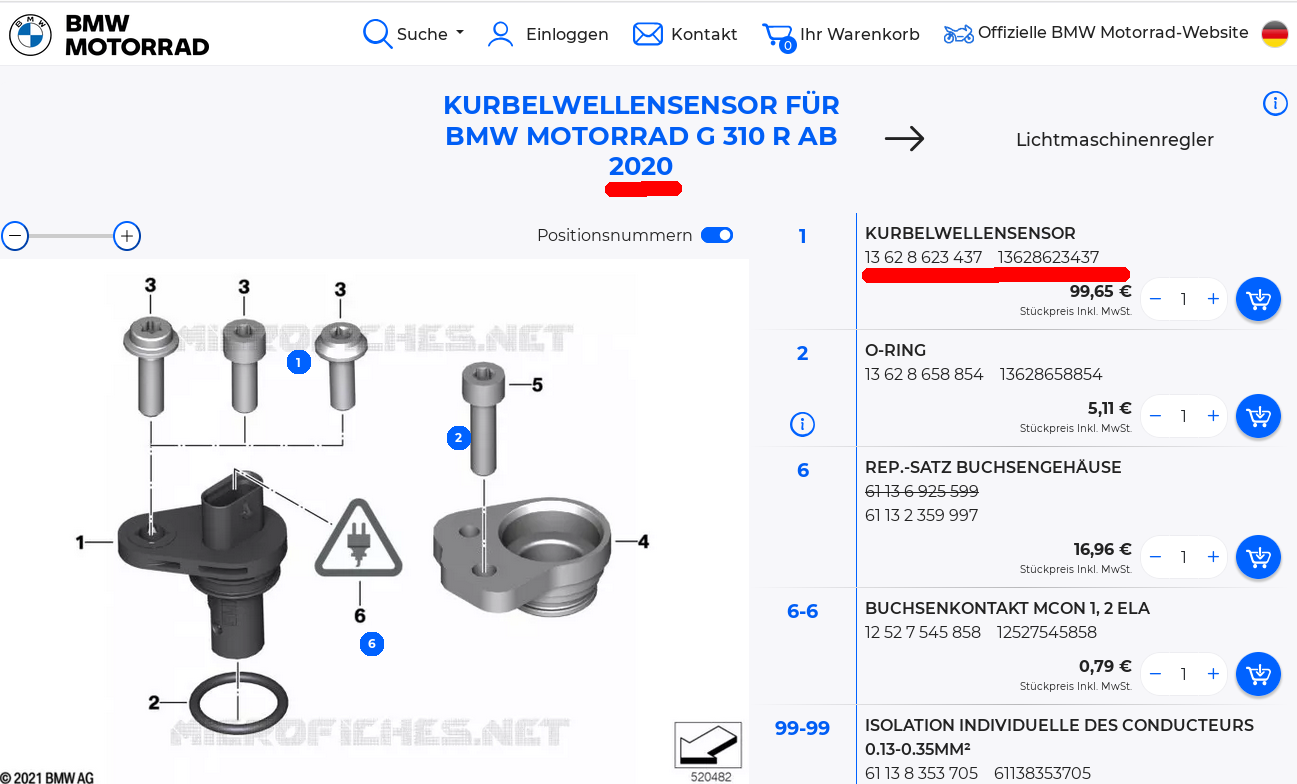Select the KURBELWELLENSENSOR part name

coord(970,233)
